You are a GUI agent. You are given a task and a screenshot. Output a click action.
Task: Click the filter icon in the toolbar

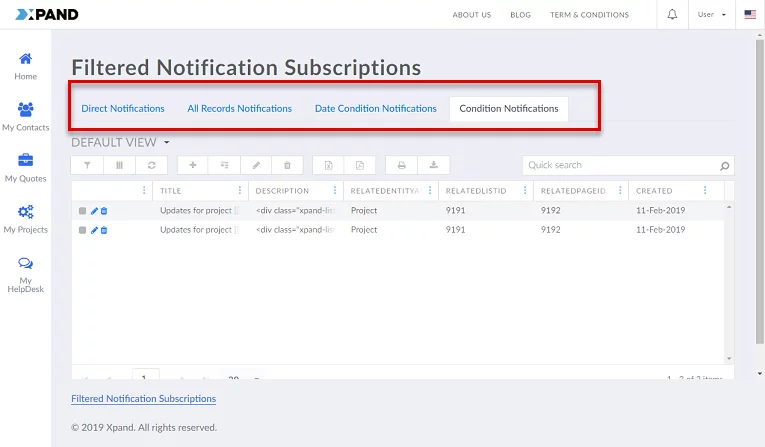(x=87, y=165)
